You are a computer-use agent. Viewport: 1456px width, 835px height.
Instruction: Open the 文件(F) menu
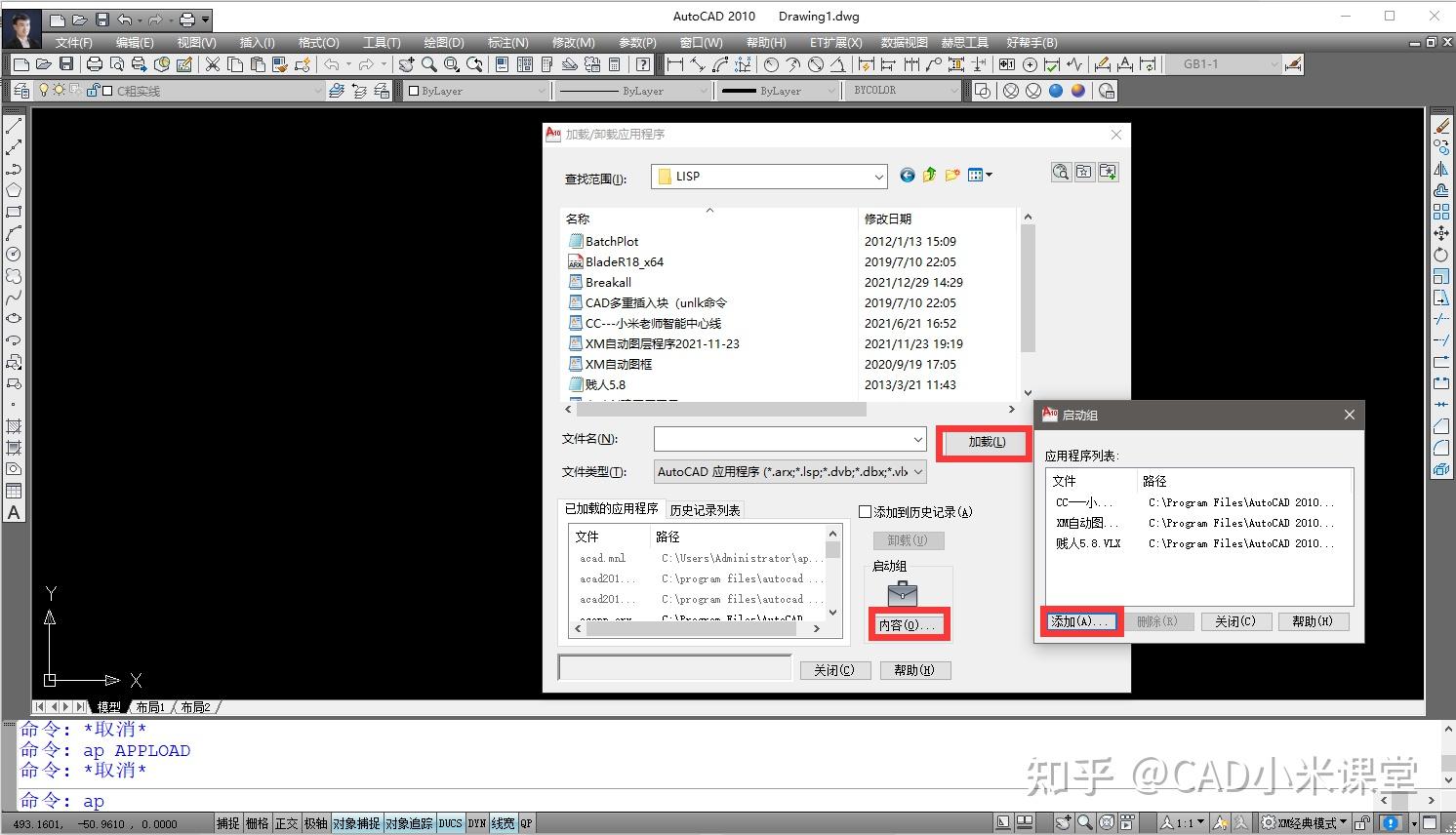74,42
